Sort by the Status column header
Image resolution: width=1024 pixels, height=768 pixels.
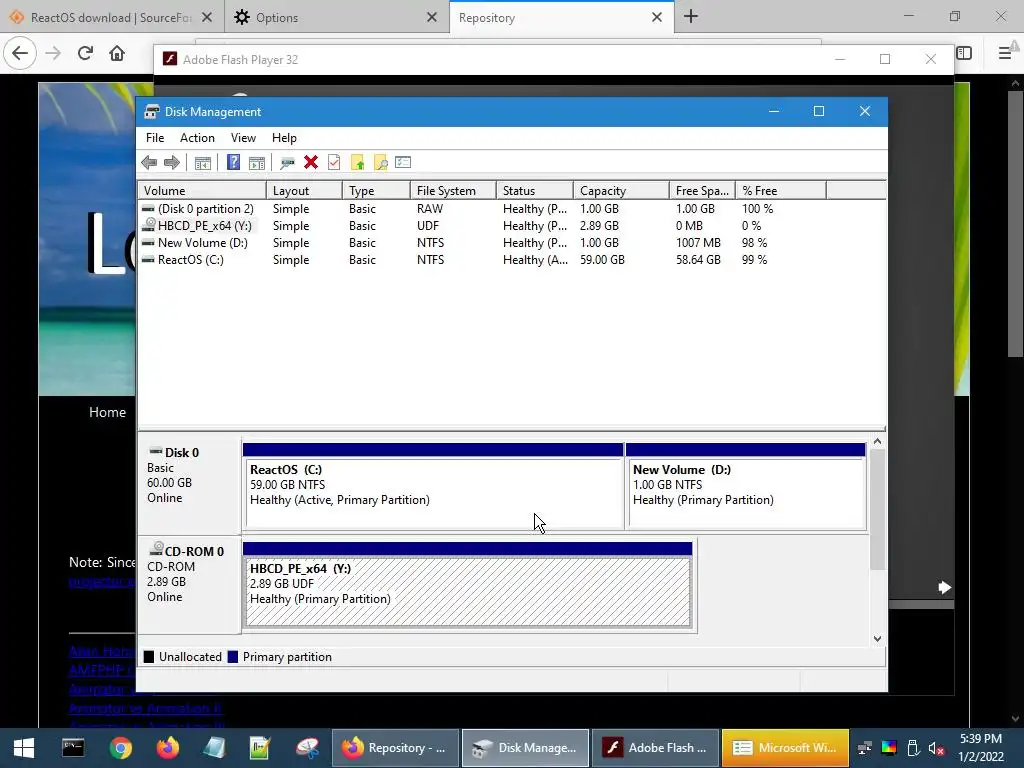(x=535, y=191)
